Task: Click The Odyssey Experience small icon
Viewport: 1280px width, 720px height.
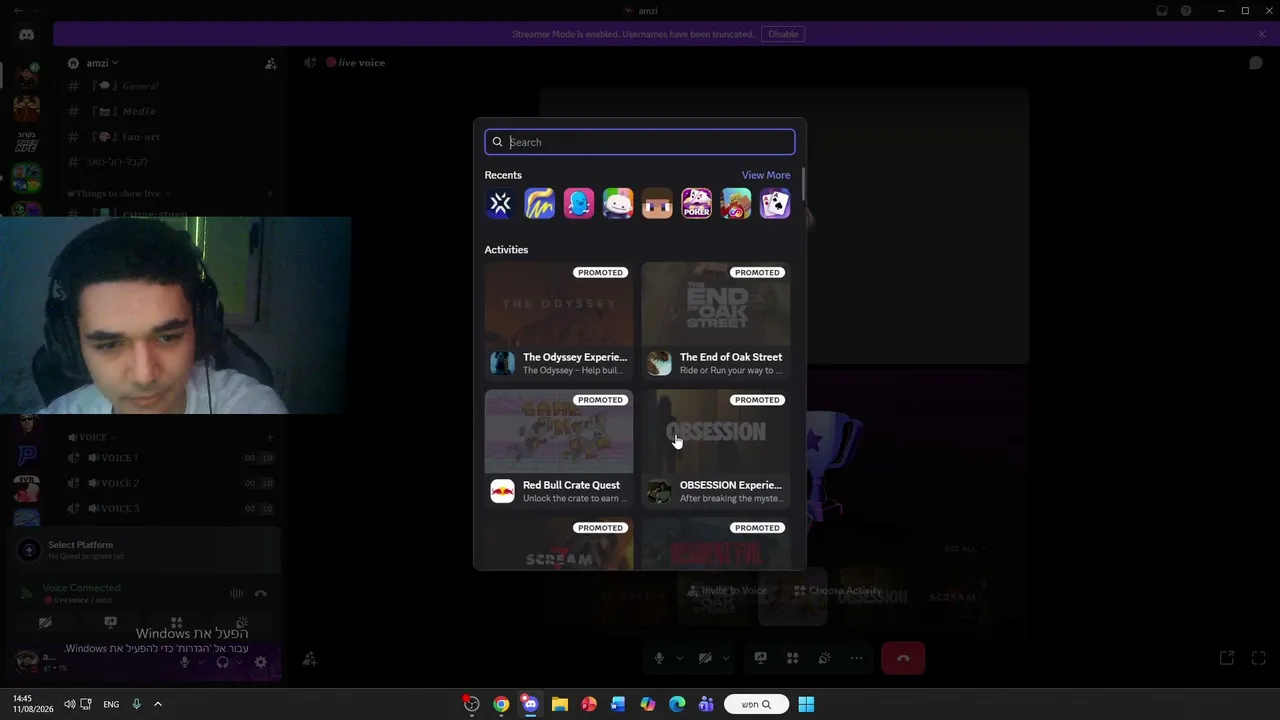Action: coord(502,363)
